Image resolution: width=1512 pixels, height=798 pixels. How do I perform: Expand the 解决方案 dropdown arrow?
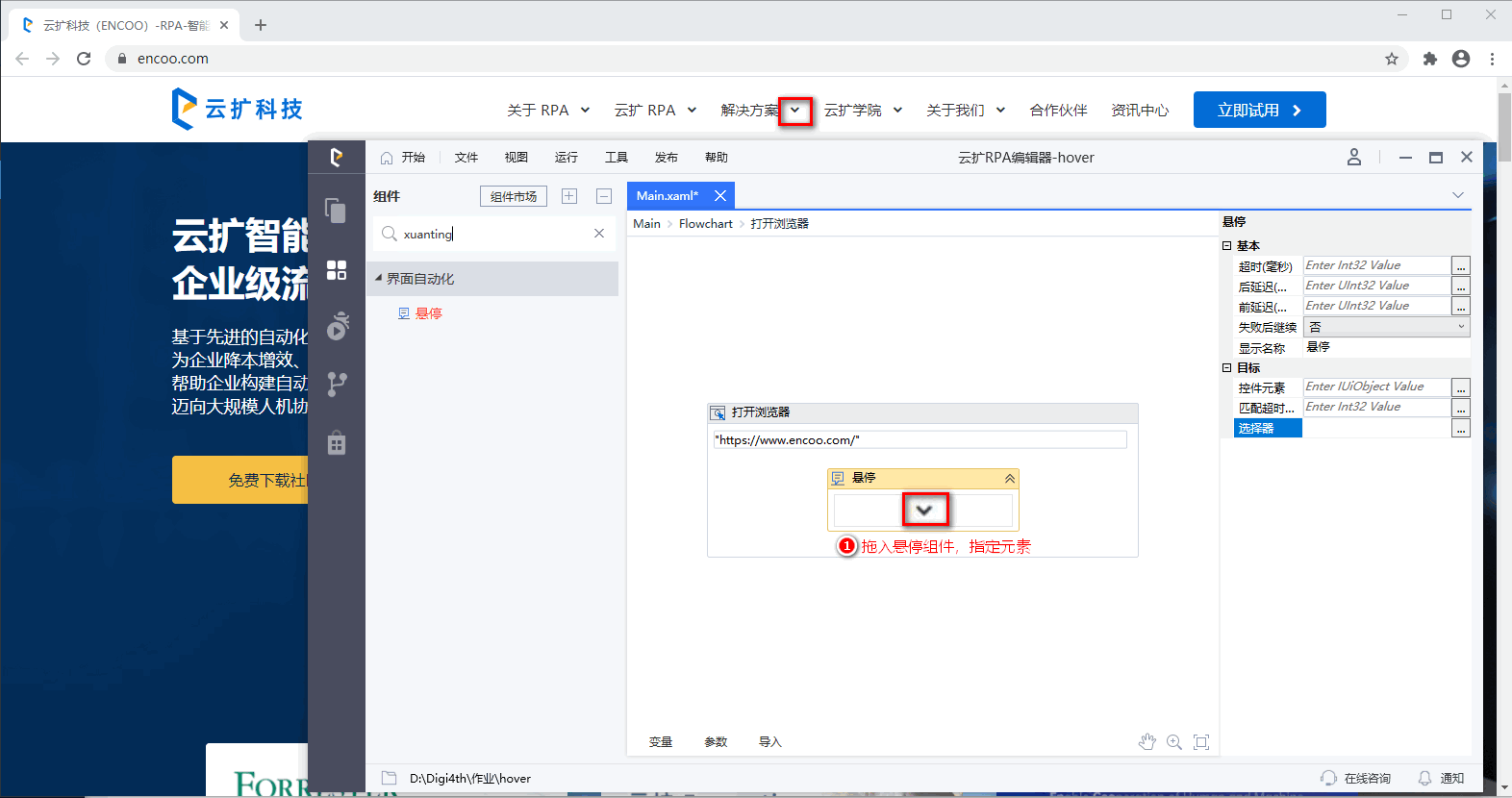click(795, 111)
